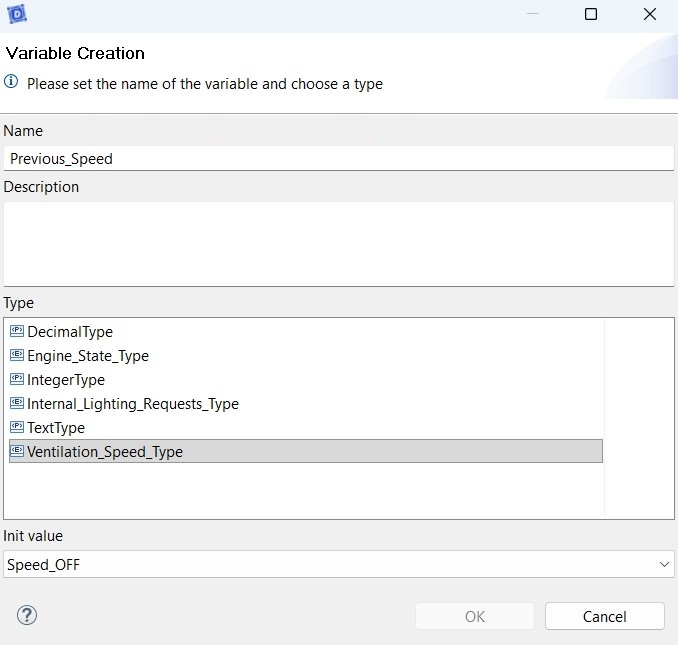Close the Variable Creation window

[649, 14]
